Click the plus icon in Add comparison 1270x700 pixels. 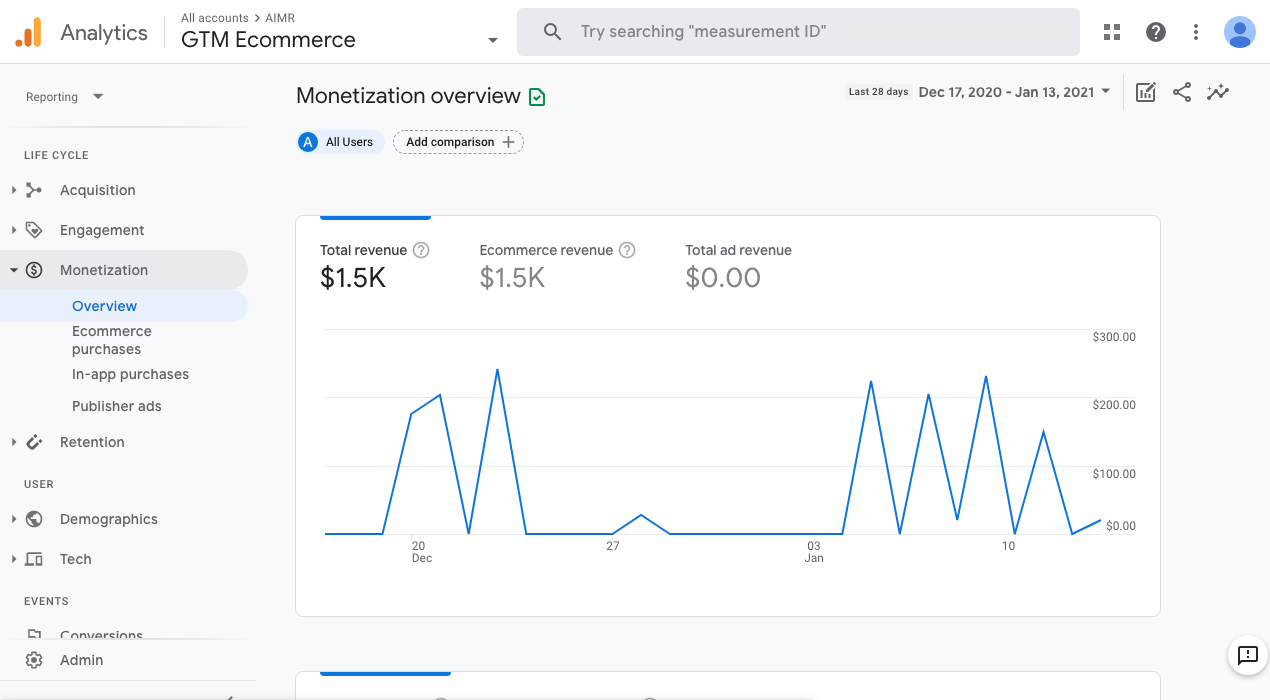point(508,142)
